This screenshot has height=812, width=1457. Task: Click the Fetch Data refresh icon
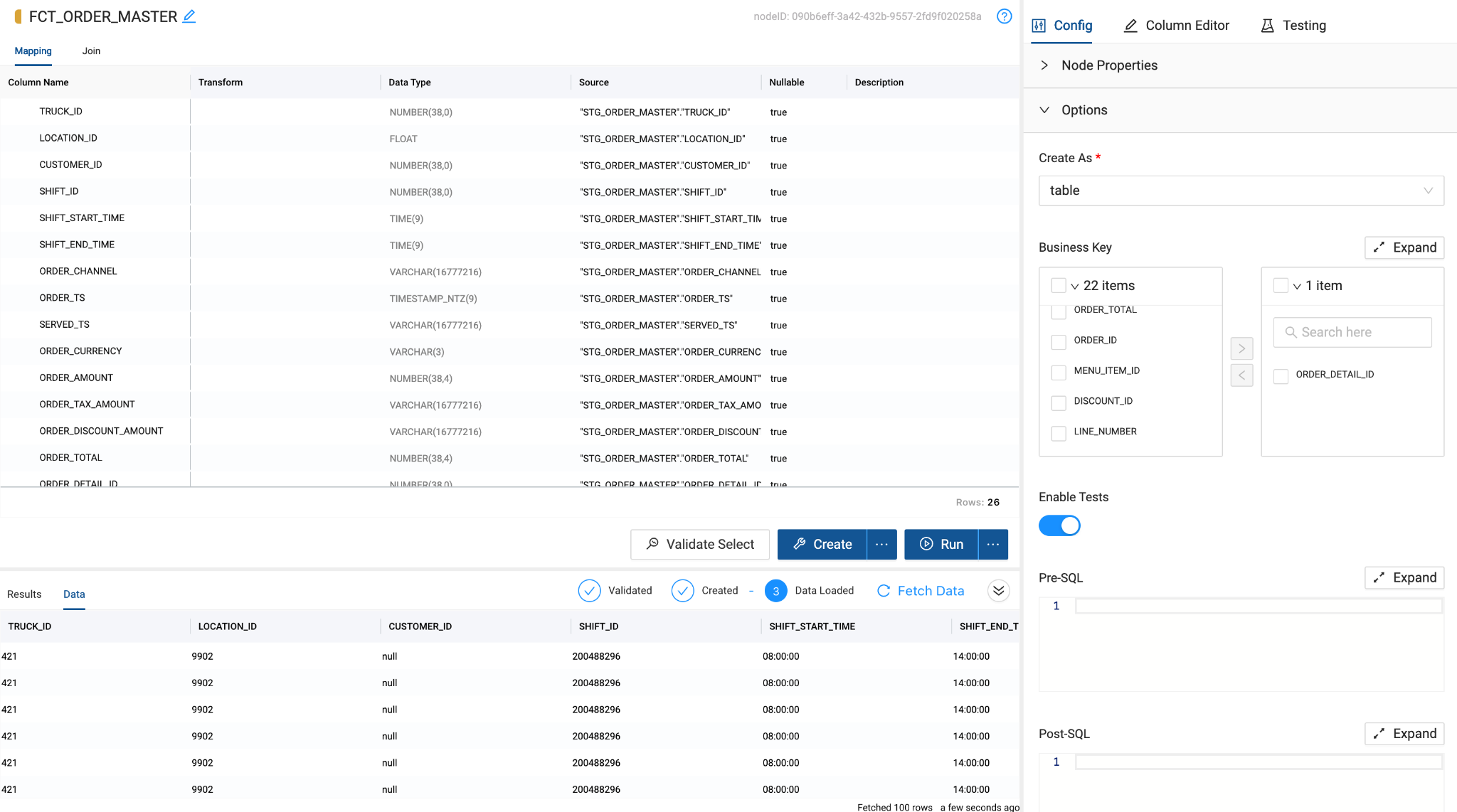[884, 591]
